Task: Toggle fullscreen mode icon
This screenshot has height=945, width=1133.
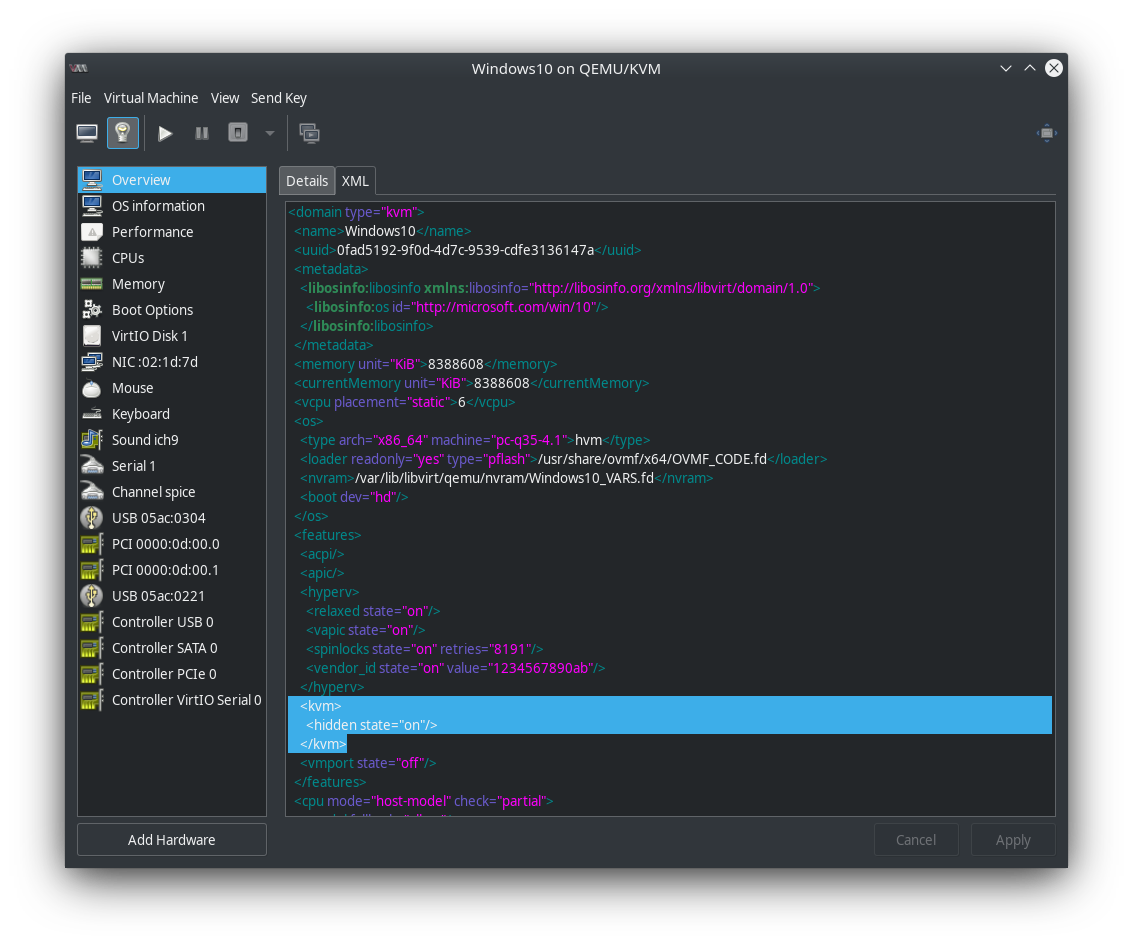Action: pos(1046,133)
